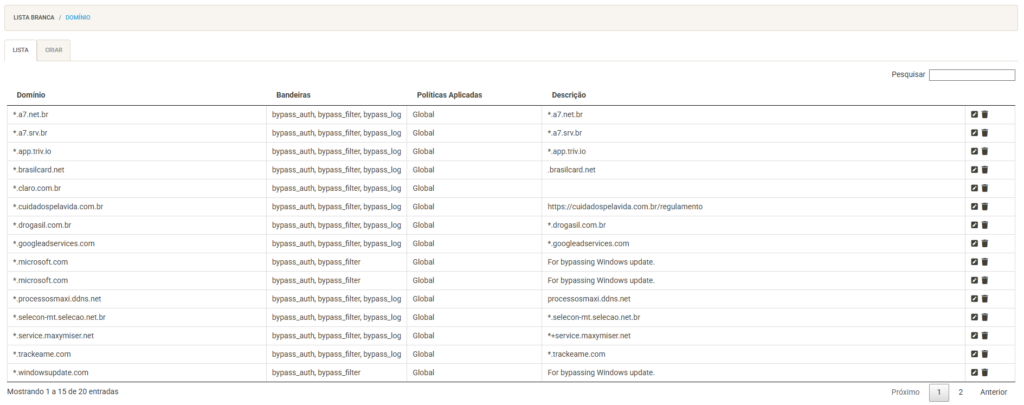Image resolution: width=1024 pixels, height=405 pixels.
Task: Open the Criar tab
Action: coord(54,50)
